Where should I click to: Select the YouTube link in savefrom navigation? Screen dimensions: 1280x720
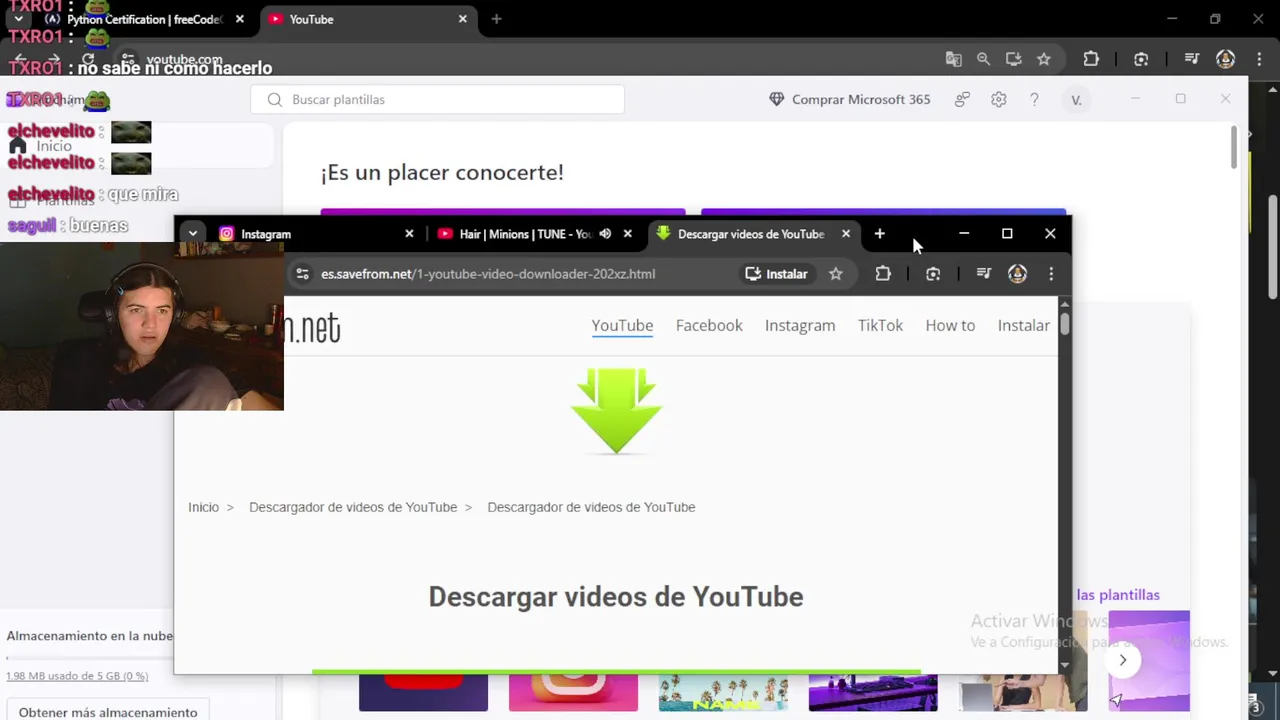point(622,325)
